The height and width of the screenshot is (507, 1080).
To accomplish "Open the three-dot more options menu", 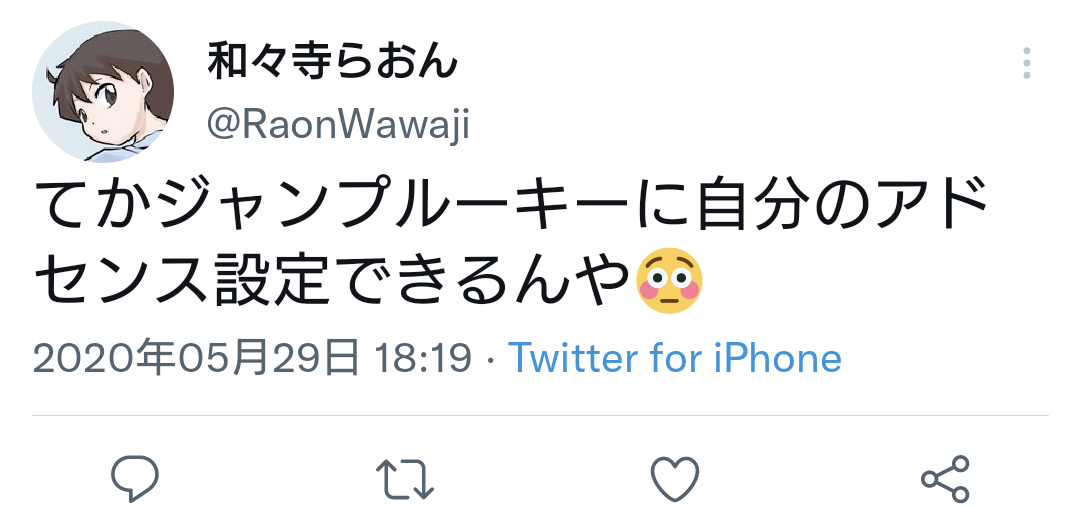I will [1026, 63].
